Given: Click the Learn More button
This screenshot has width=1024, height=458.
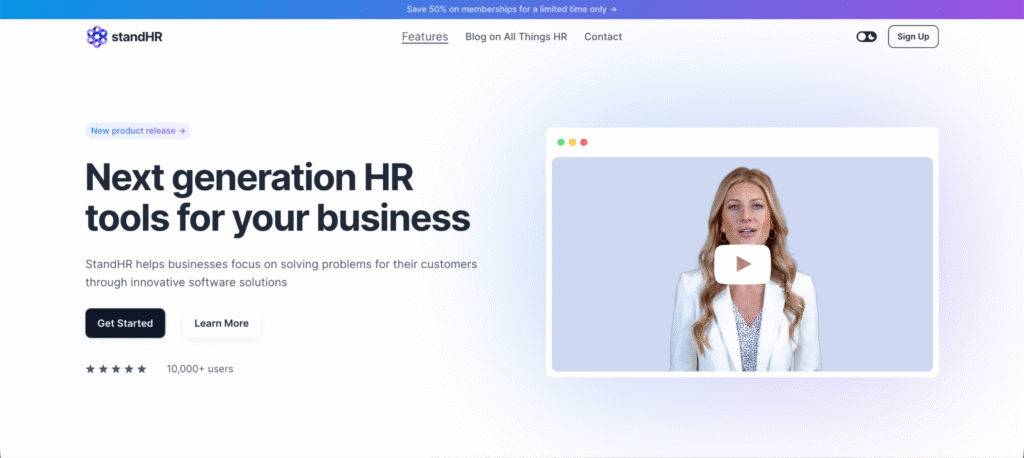Looking at the screenshot, I should (x=221, y=323).
